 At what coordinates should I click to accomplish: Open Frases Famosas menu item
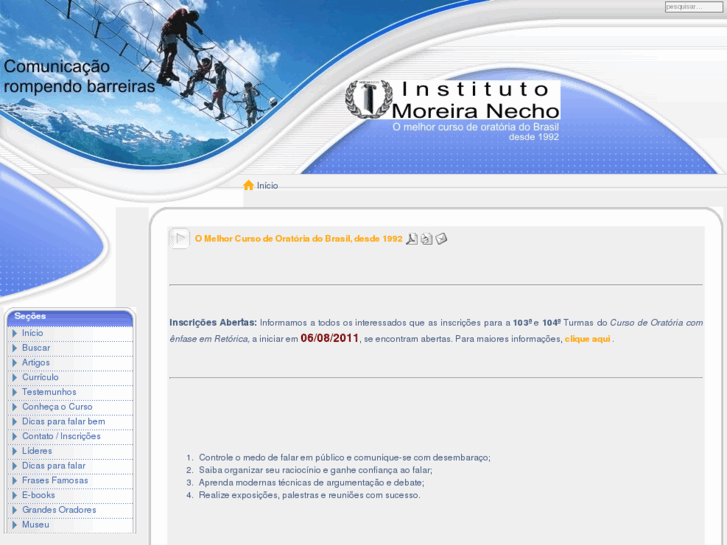point(55,481)
